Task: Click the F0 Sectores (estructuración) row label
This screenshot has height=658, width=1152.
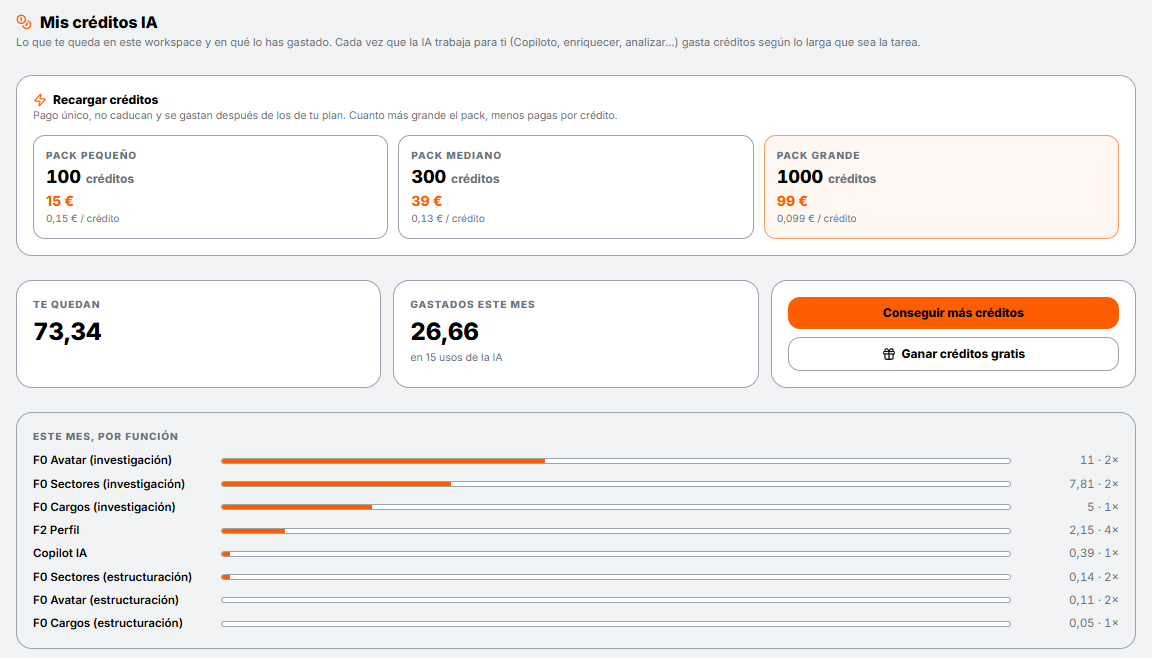Action: (112, 576)
